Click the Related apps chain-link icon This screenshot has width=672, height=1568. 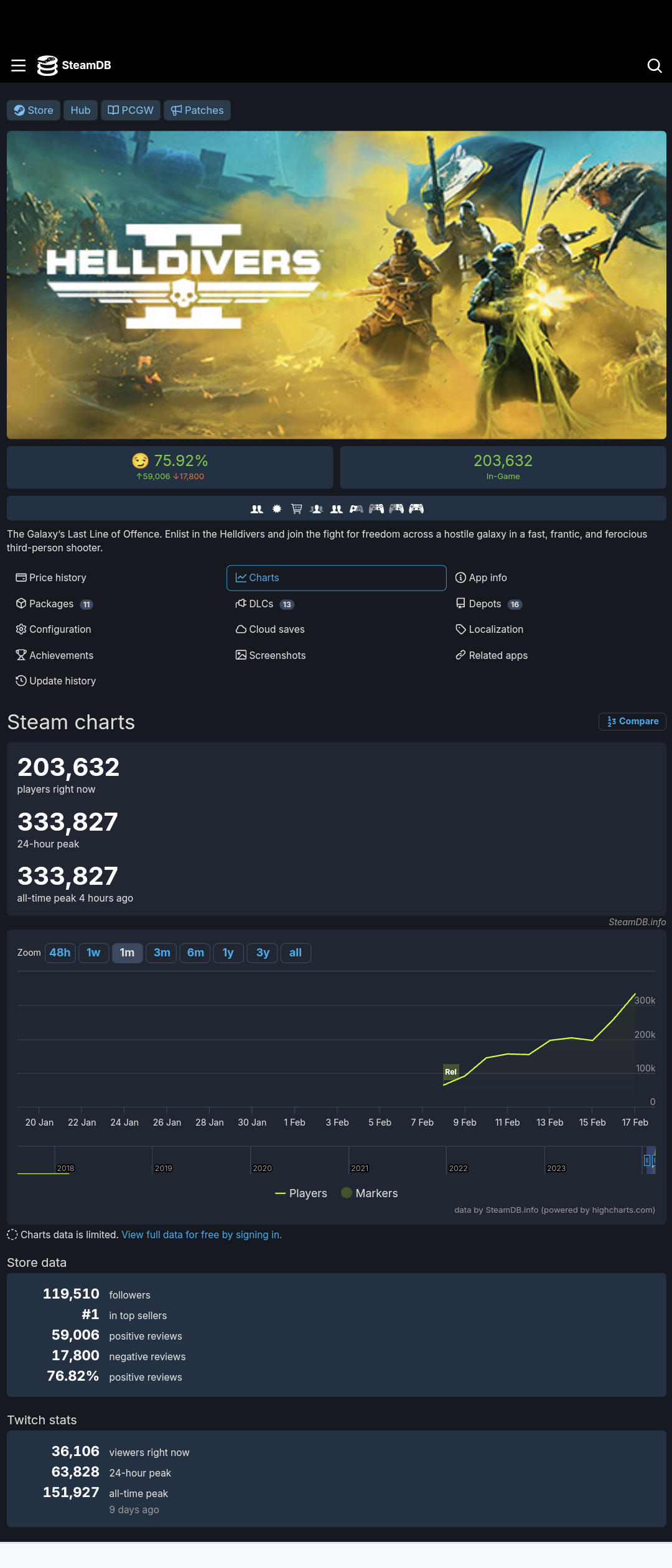pos(460,655)
